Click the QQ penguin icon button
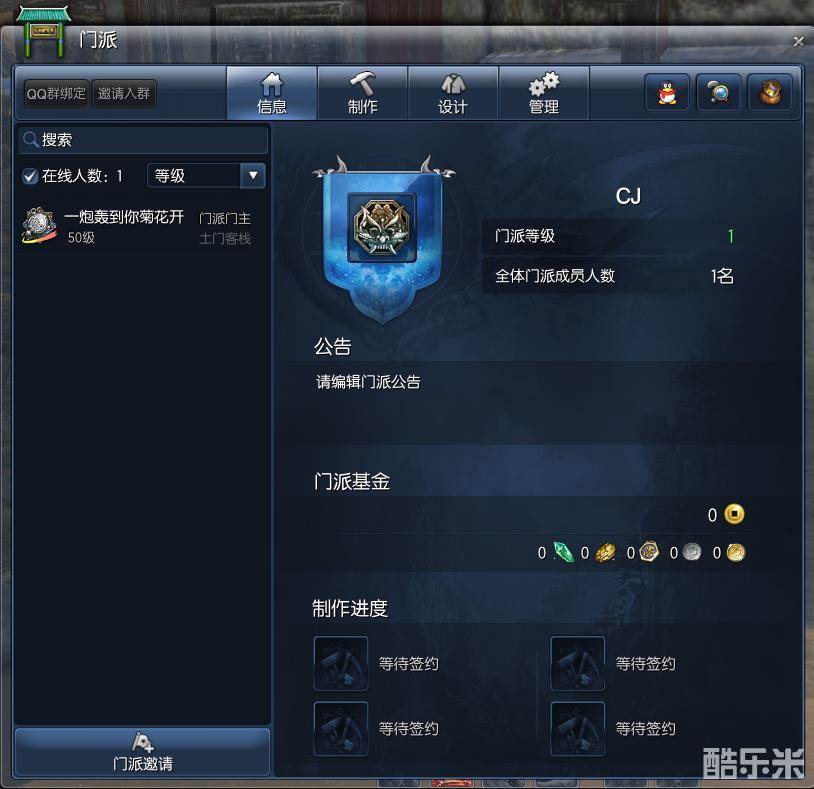This screenshot has height=789, width=814. (667, 93)
